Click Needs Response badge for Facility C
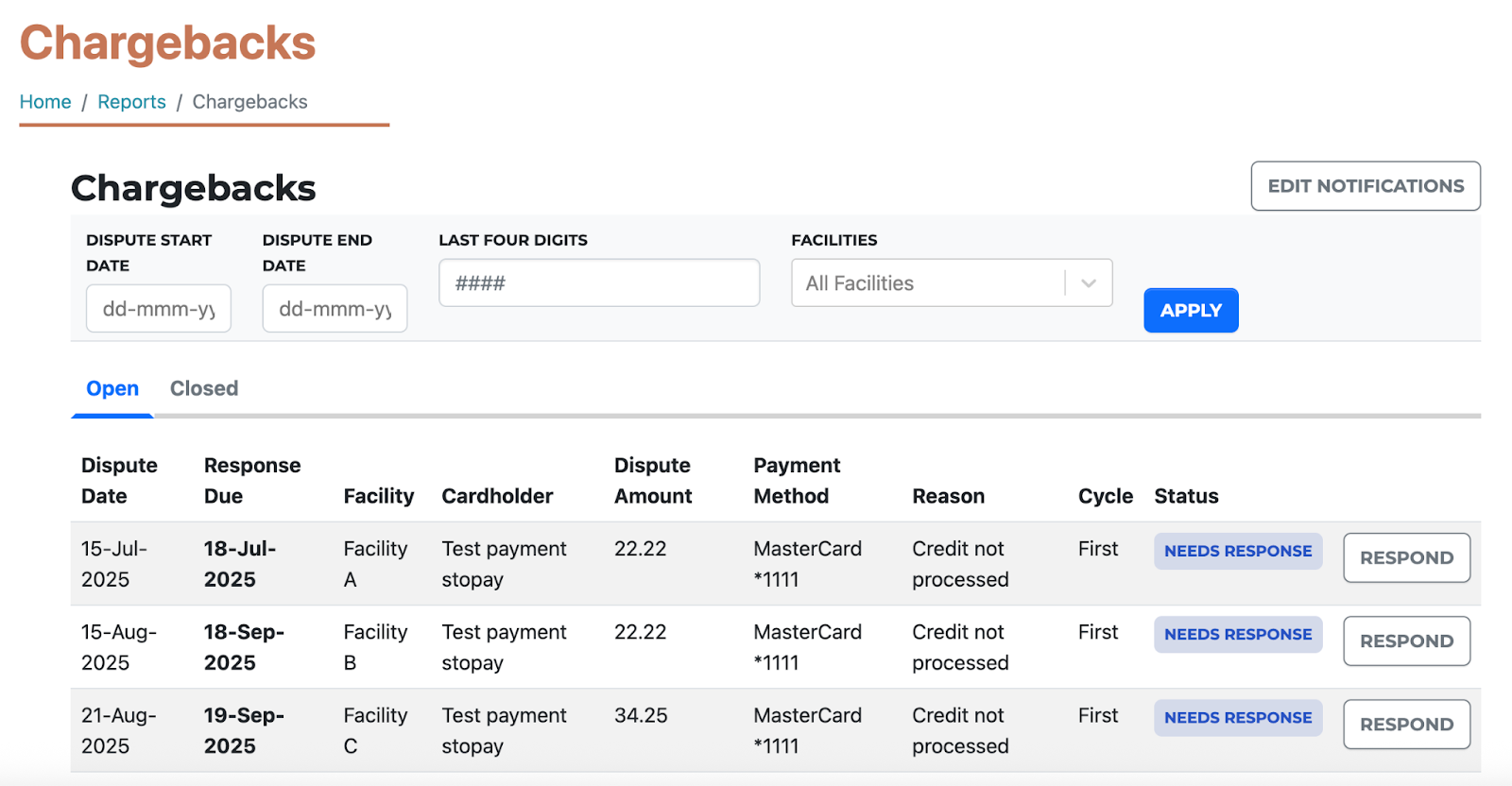The image size is (1512, 786). 1238,717
